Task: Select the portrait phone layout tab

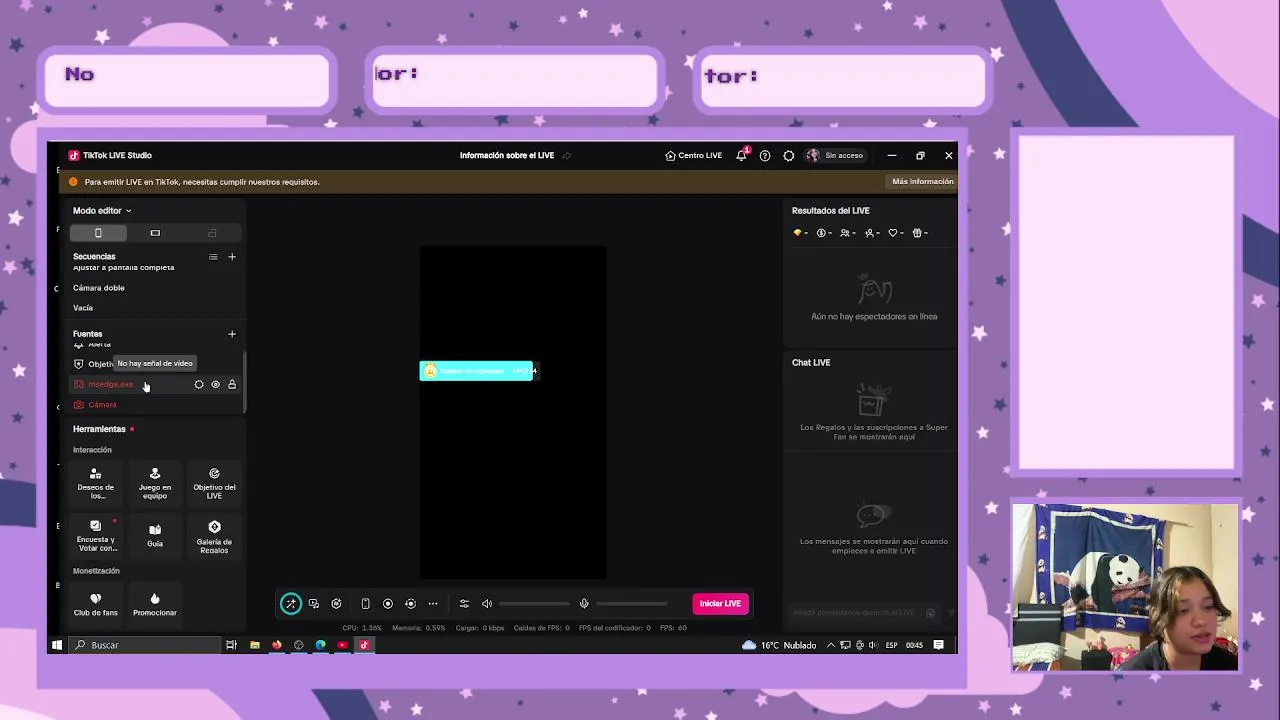Action: point(98,233)
